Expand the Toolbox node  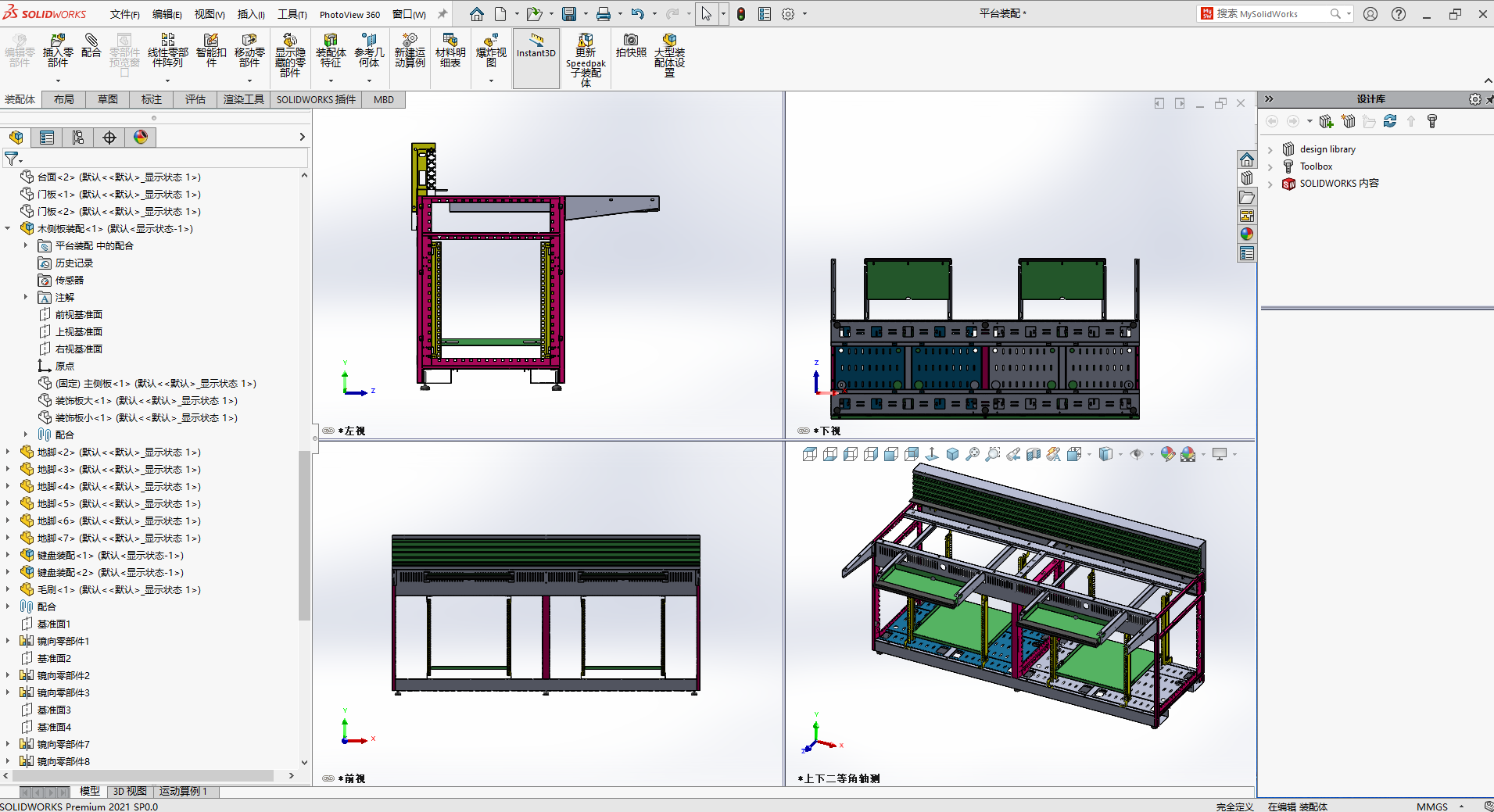[1270, 166]
